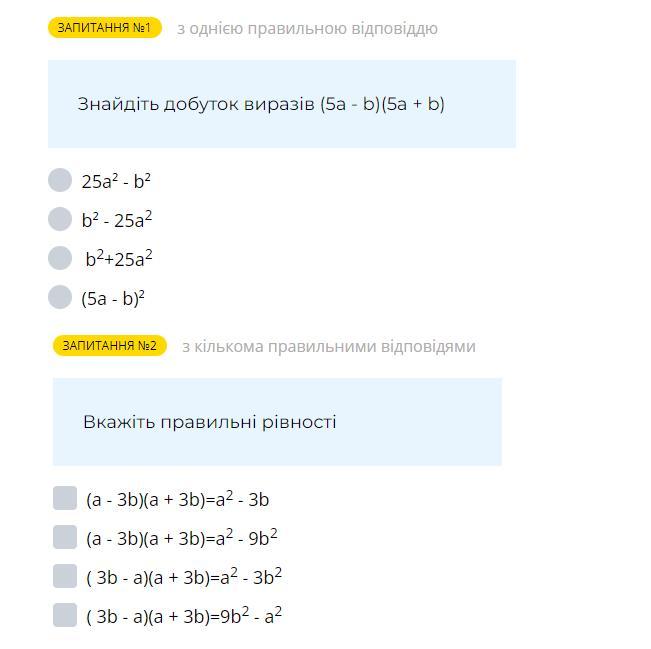Click the answer label text 'b² - 25a²'
Screen dimensions: 651x649
[117, 220]
